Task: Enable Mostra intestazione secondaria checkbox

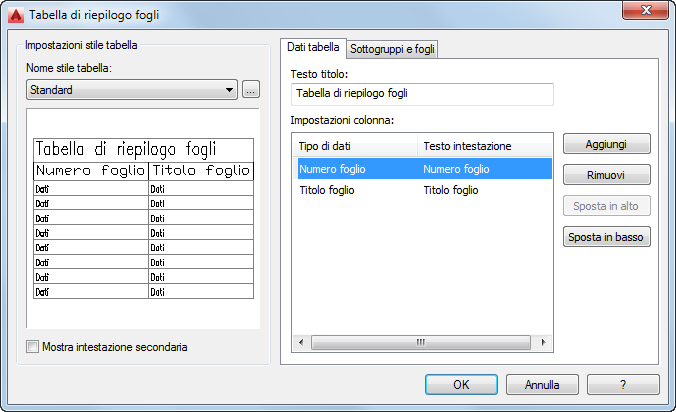Action: tap(34, 347)
